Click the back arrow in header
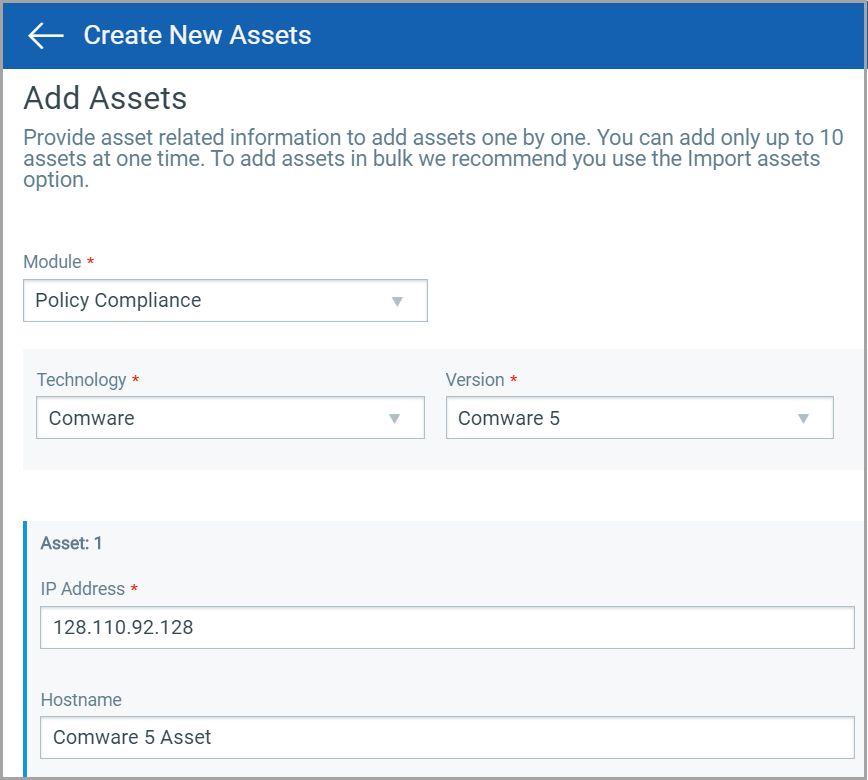Screen dimensions: 868x780 point(45,35)
